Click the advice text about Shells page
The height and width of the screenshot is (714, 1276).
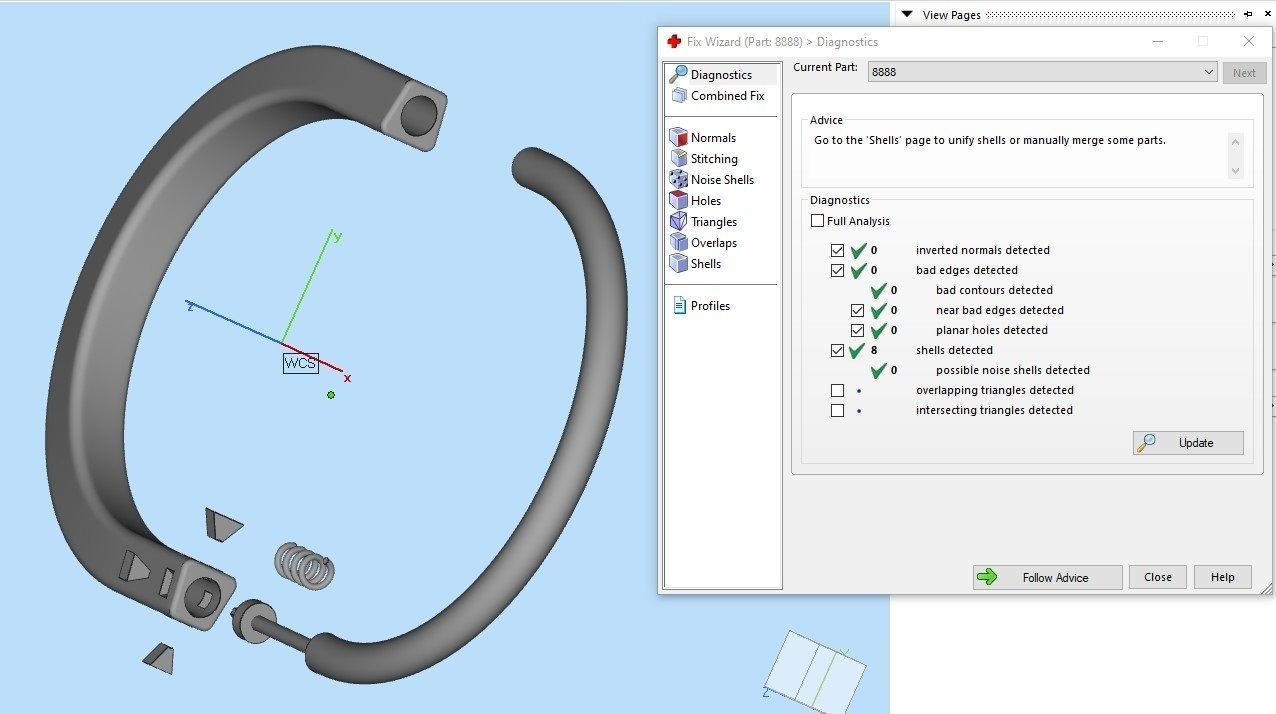990,140
